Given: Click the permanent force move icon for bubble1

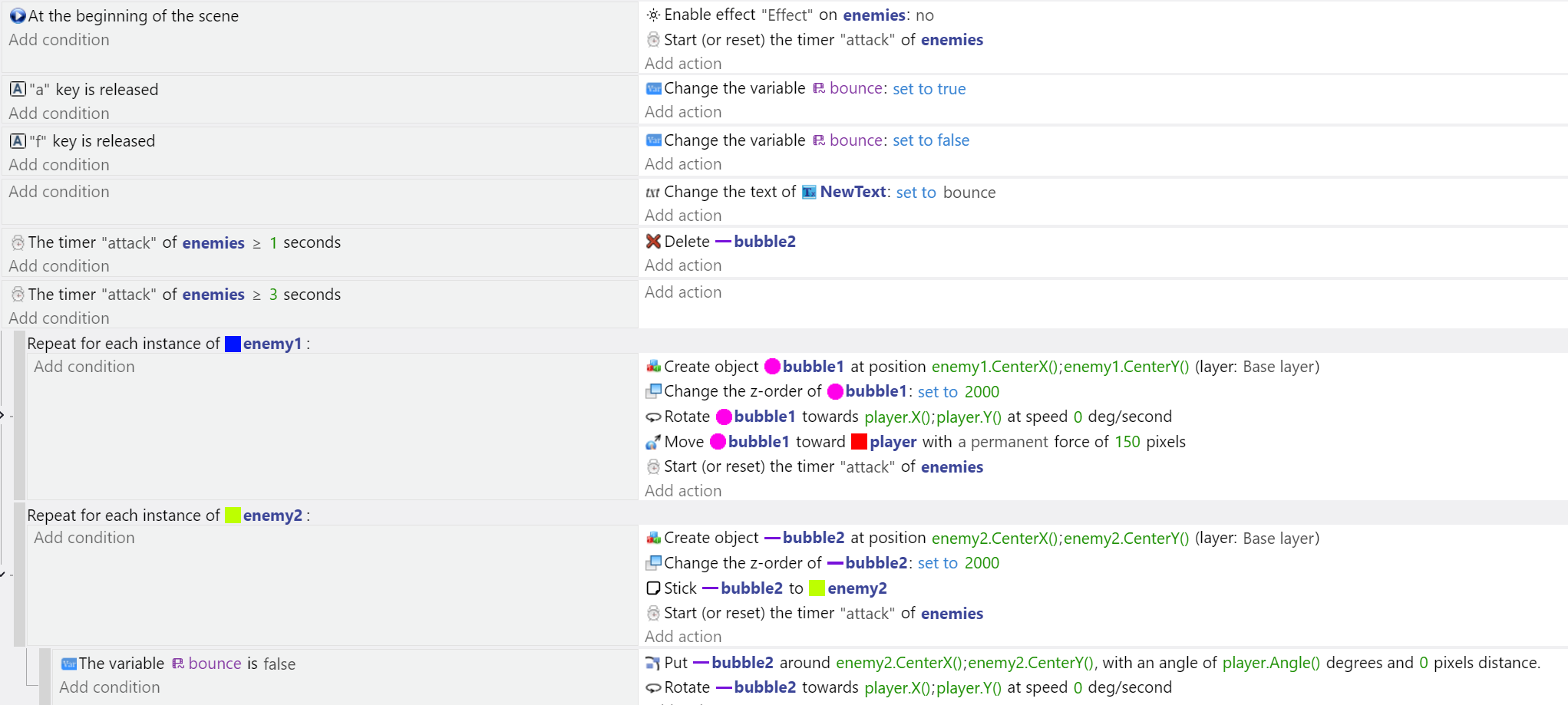Looking at the screenshot, I should (x=653, y=442).
